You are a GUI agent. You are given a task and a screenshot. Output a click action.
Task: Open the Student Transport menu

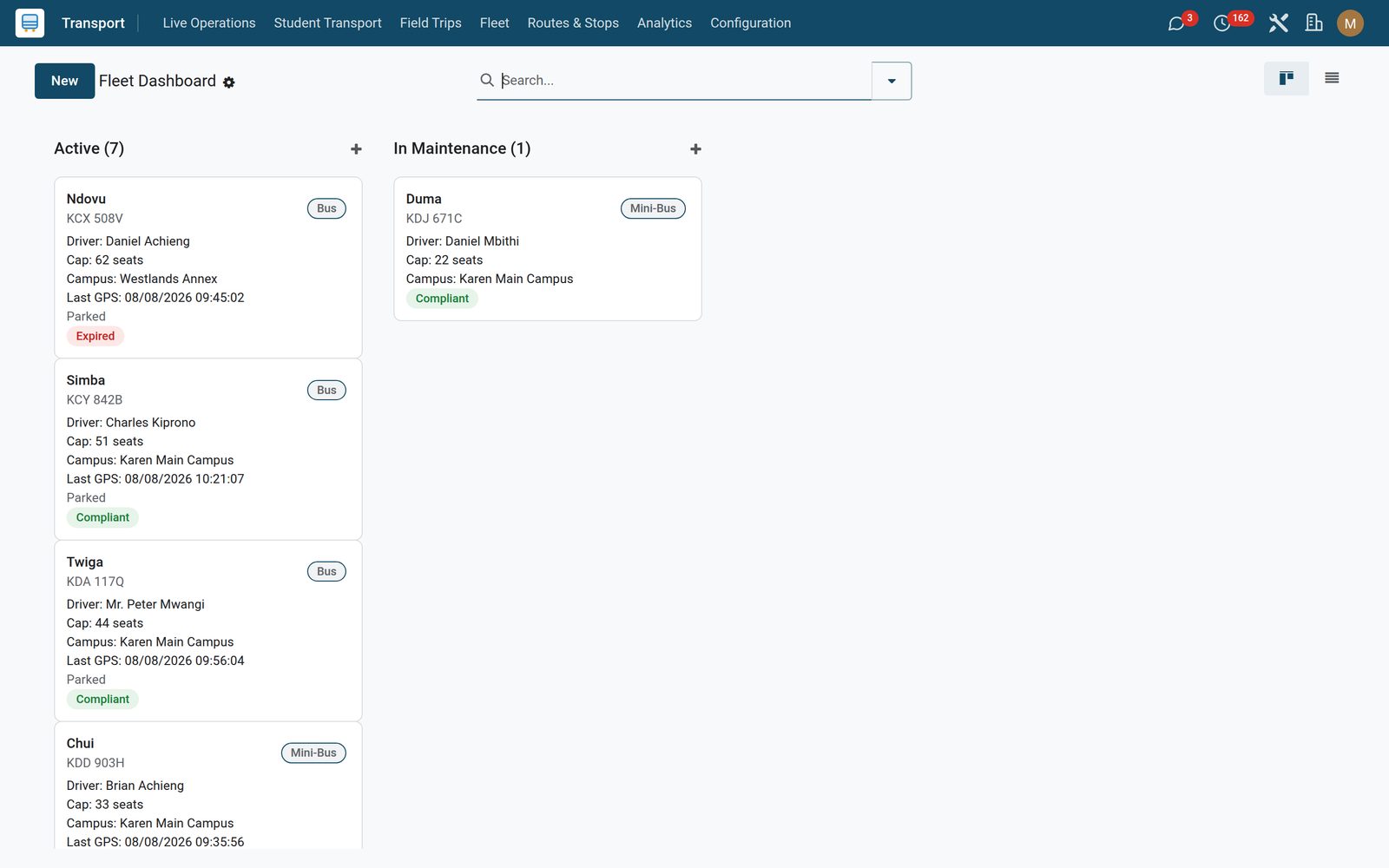click(327, 23)
